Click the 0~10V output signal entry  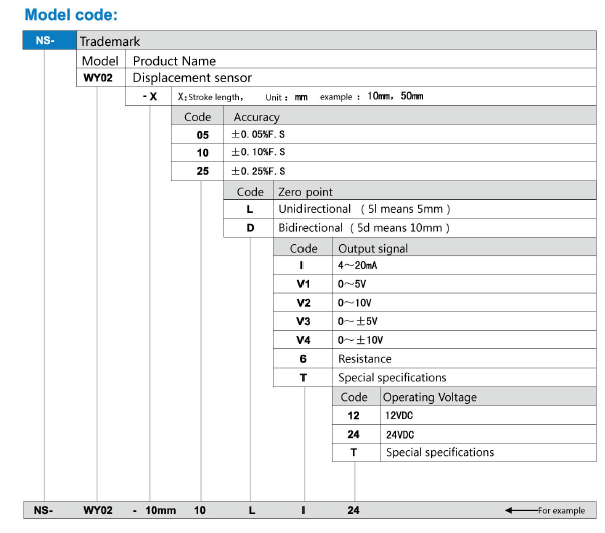pyautogui.click(x=355, y=303)
